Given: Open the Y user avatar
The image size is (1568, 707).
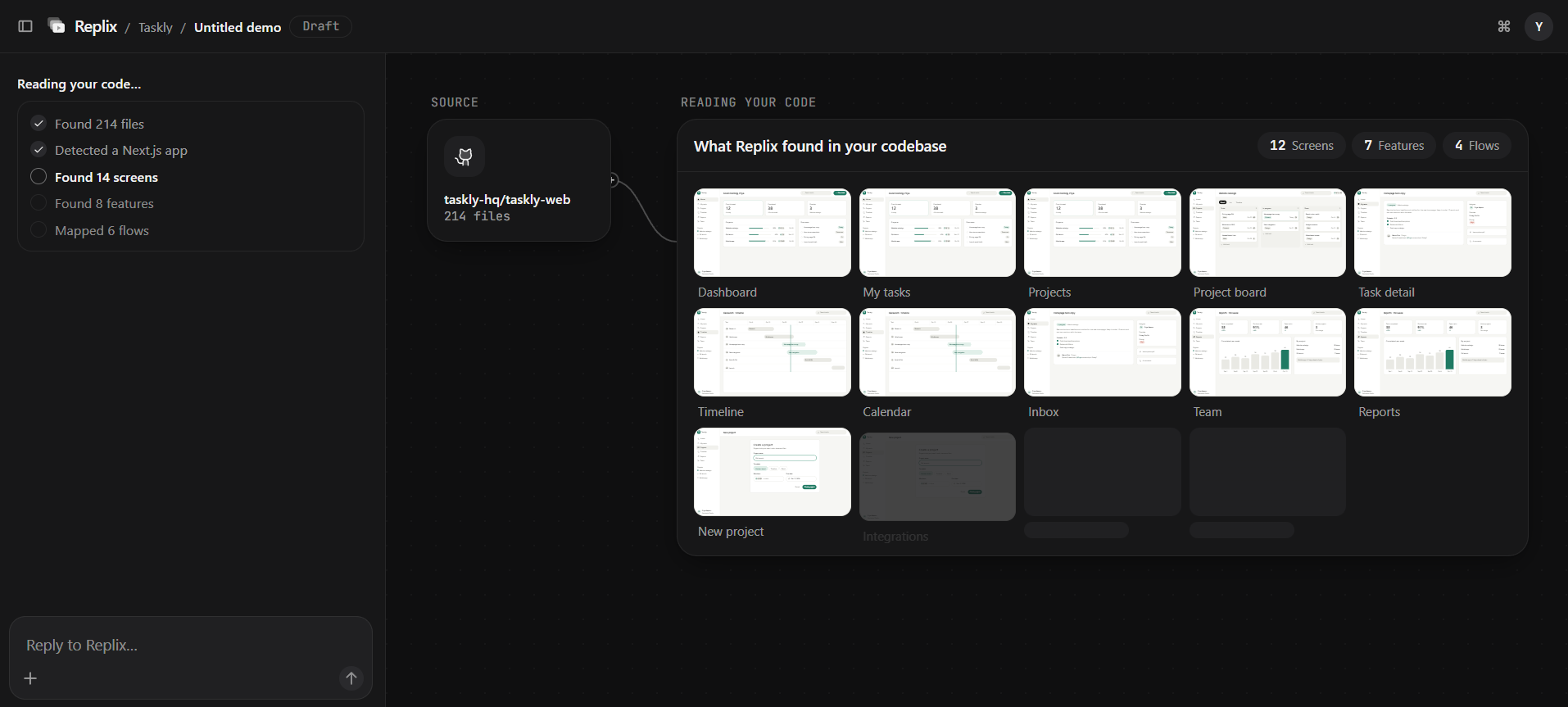Looking at the screenshot, I should tap(1539, 26).
